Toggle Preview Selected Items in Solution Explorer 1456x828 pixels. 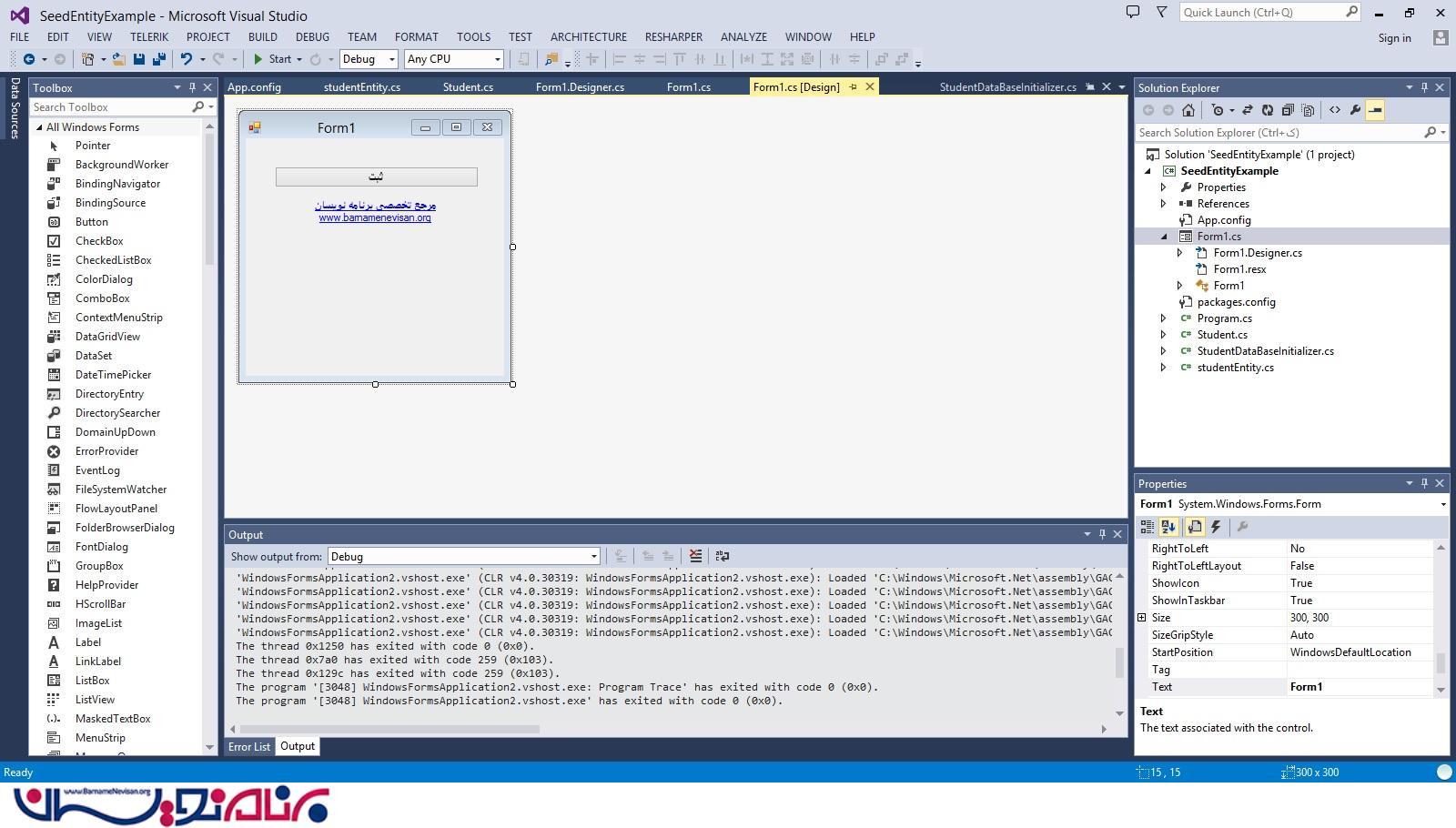1376,110
